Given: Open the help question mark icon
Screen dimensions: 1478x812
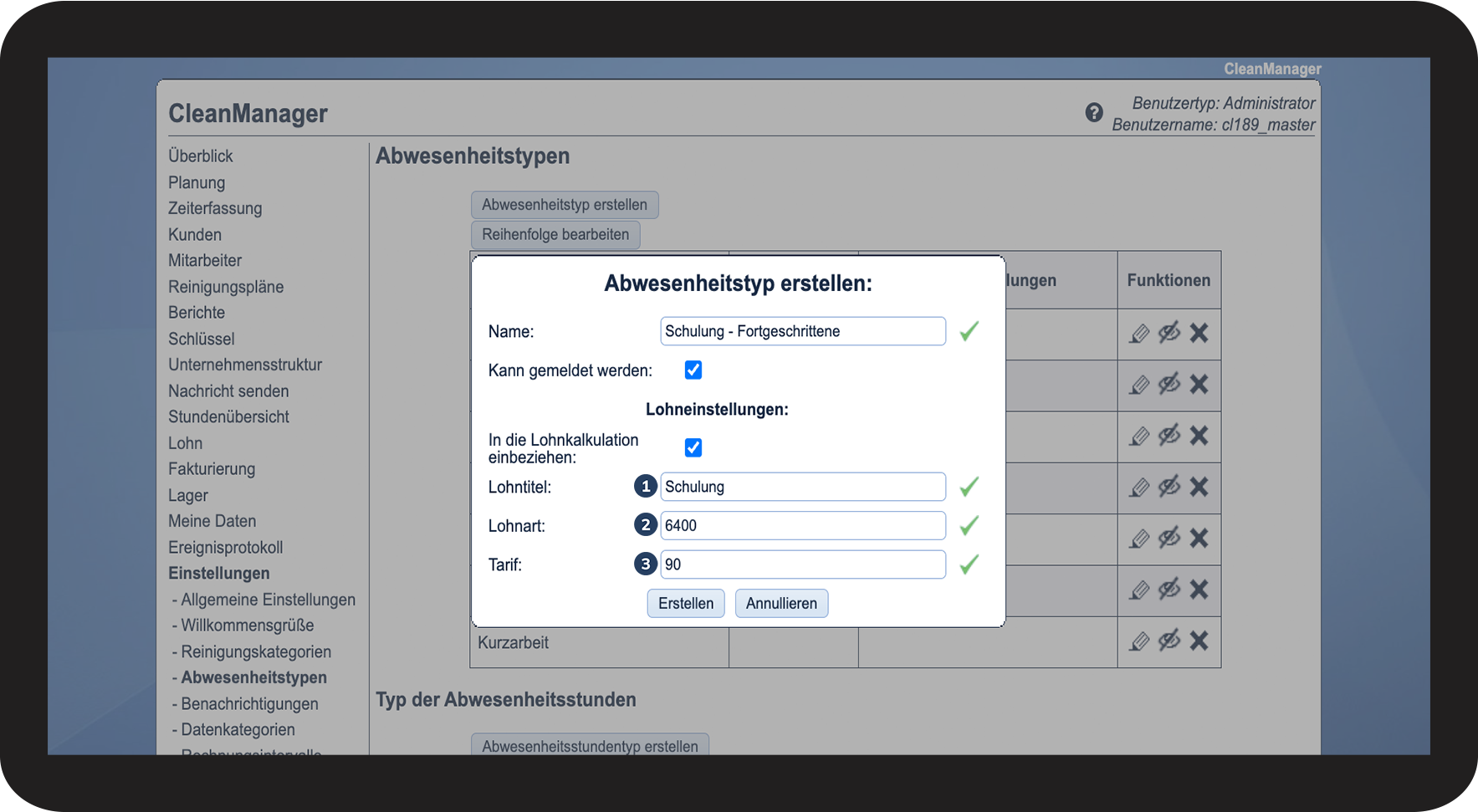Looking at the screenshot, I should pos(1093,113).
